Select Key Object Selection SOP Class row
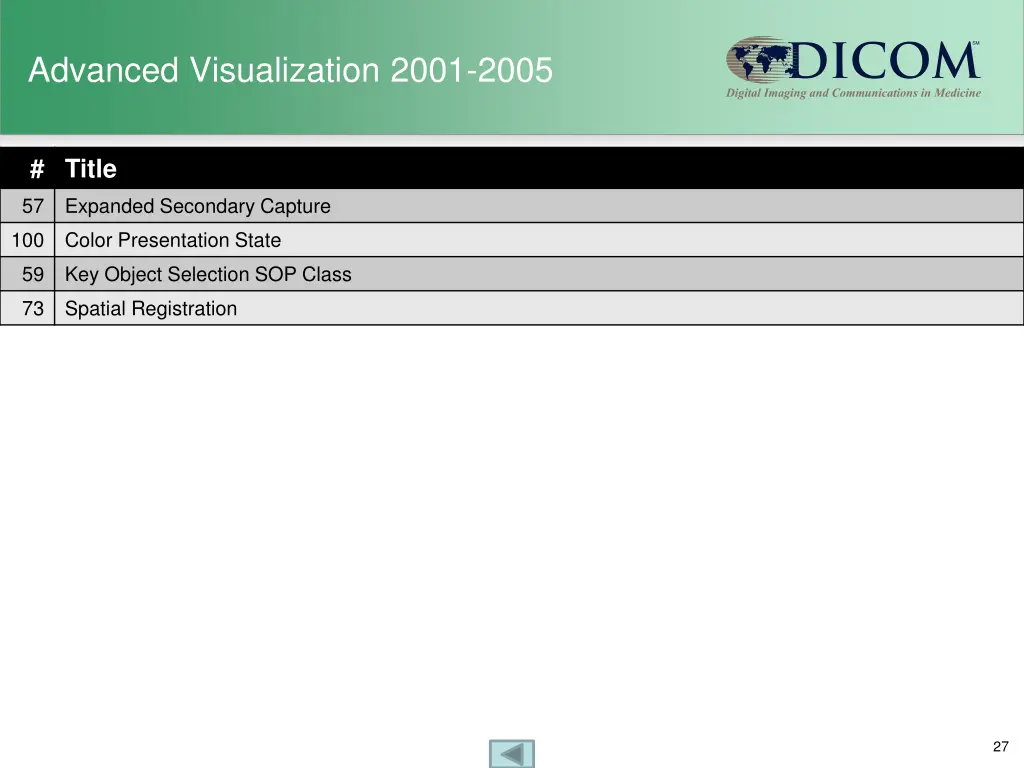 208,275
